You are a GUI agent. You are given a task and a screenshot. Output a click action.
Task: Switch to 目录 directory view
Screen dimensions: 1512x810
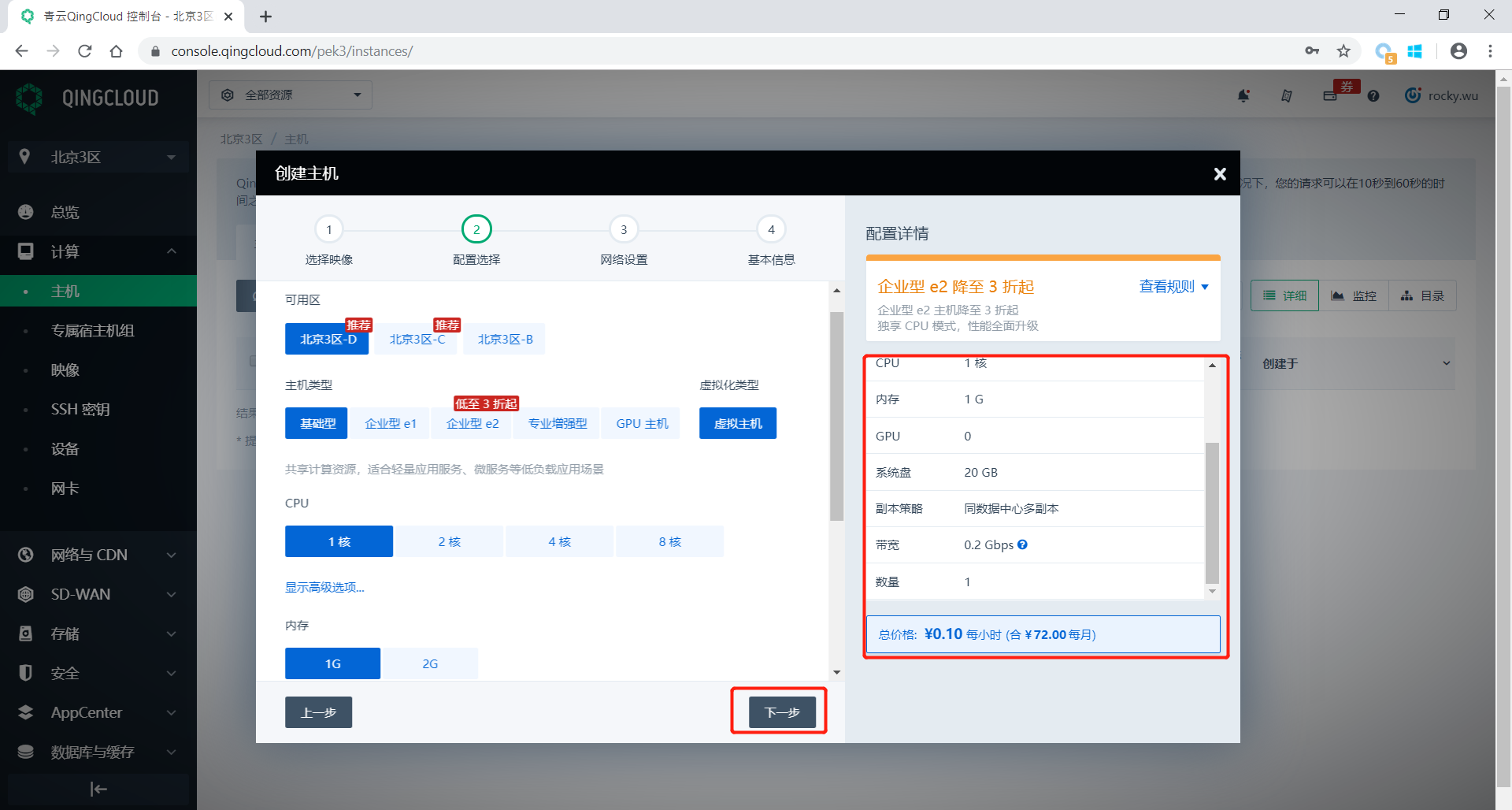coord(1422,295)
